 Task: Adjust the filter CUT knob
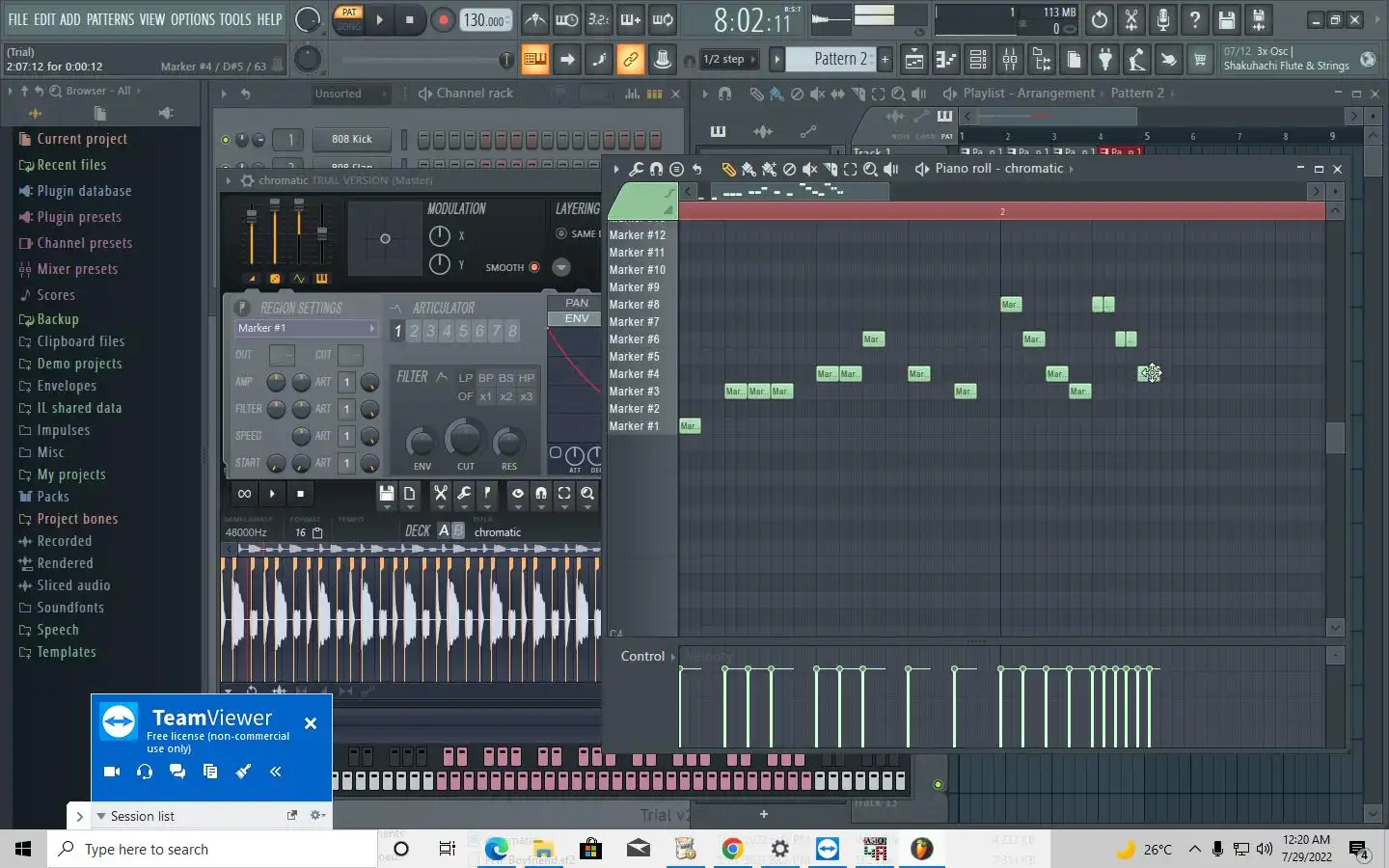coord(464,439)
